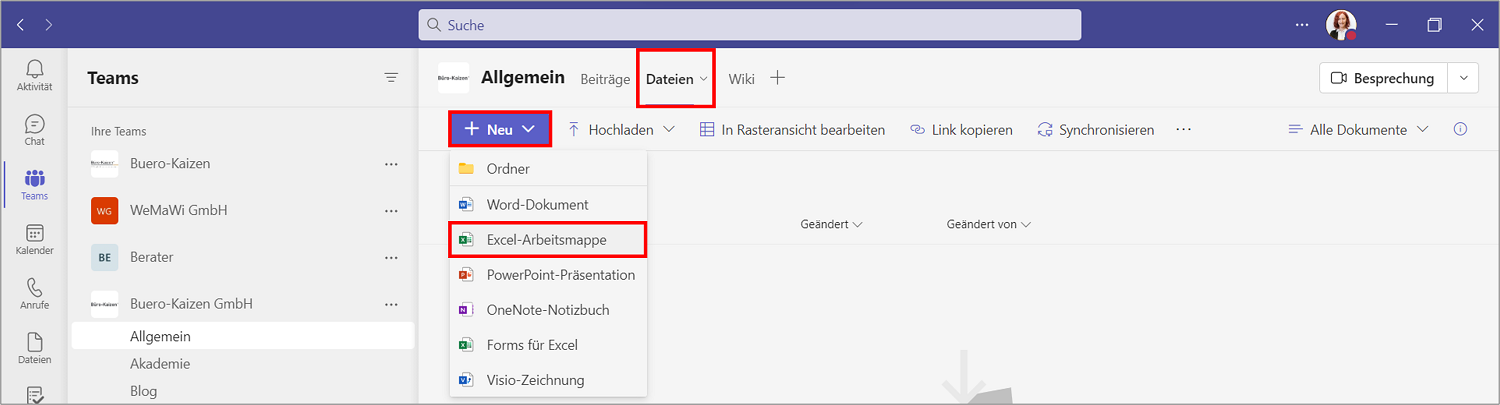
Task: Expand the Besprechung dropdown arrow
Action: [1465, 78]
